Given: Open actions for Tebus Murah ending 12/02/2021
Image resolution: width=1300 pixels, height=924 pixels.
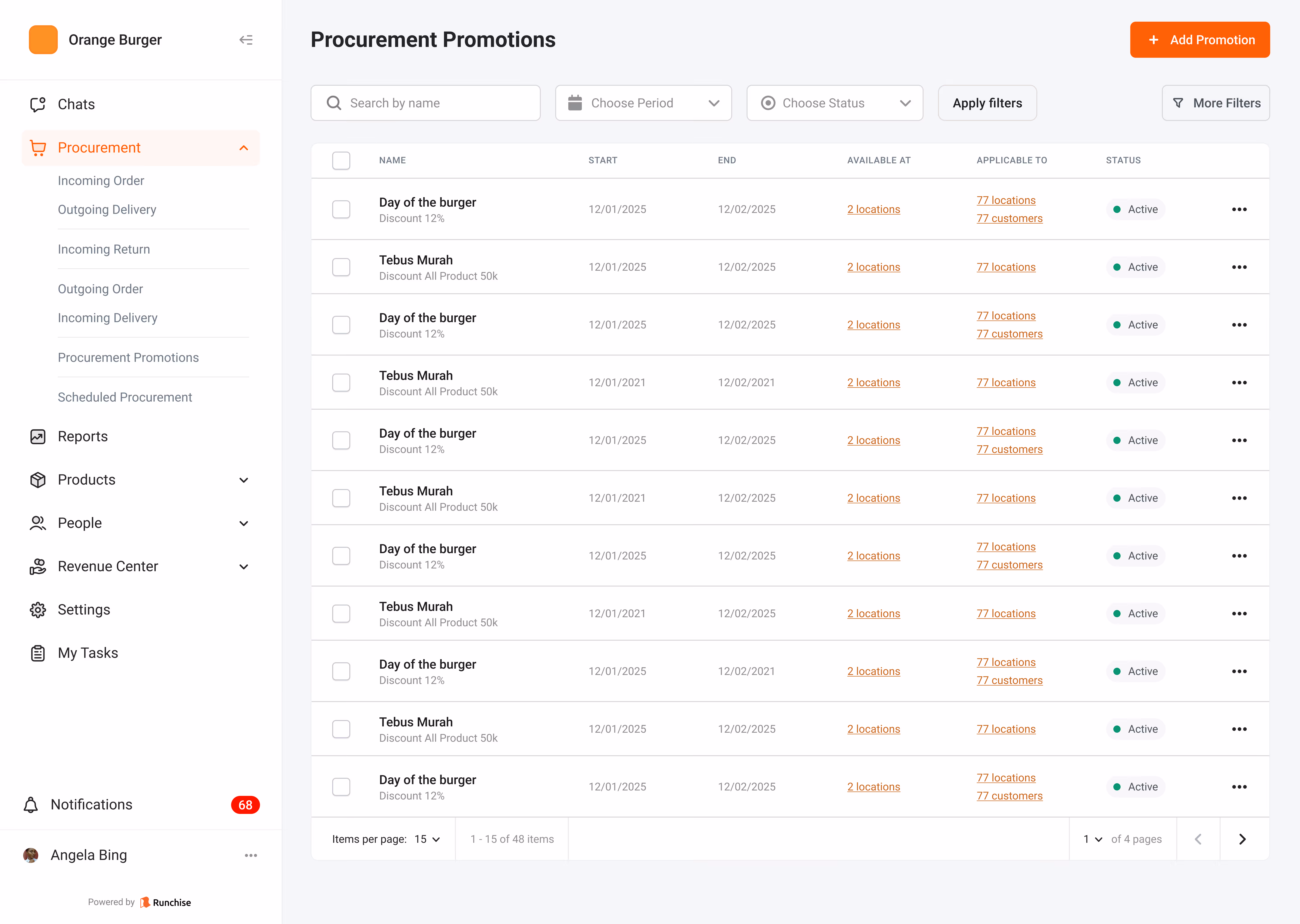Looking at the screenshot, I should click(1239, 382).
